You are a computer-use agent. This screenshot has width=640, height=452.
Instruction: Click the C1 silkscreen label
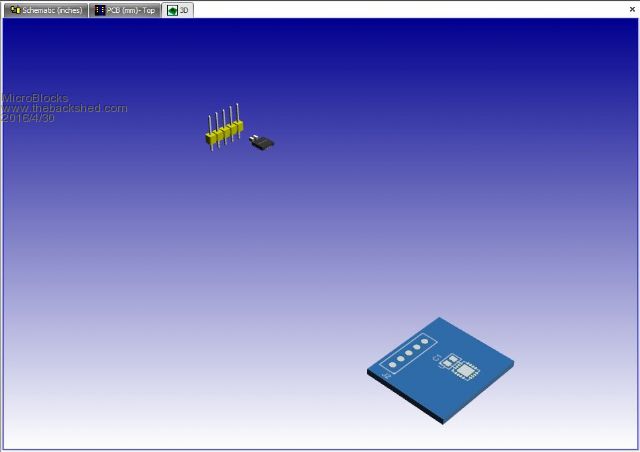[x=438, y=360]
